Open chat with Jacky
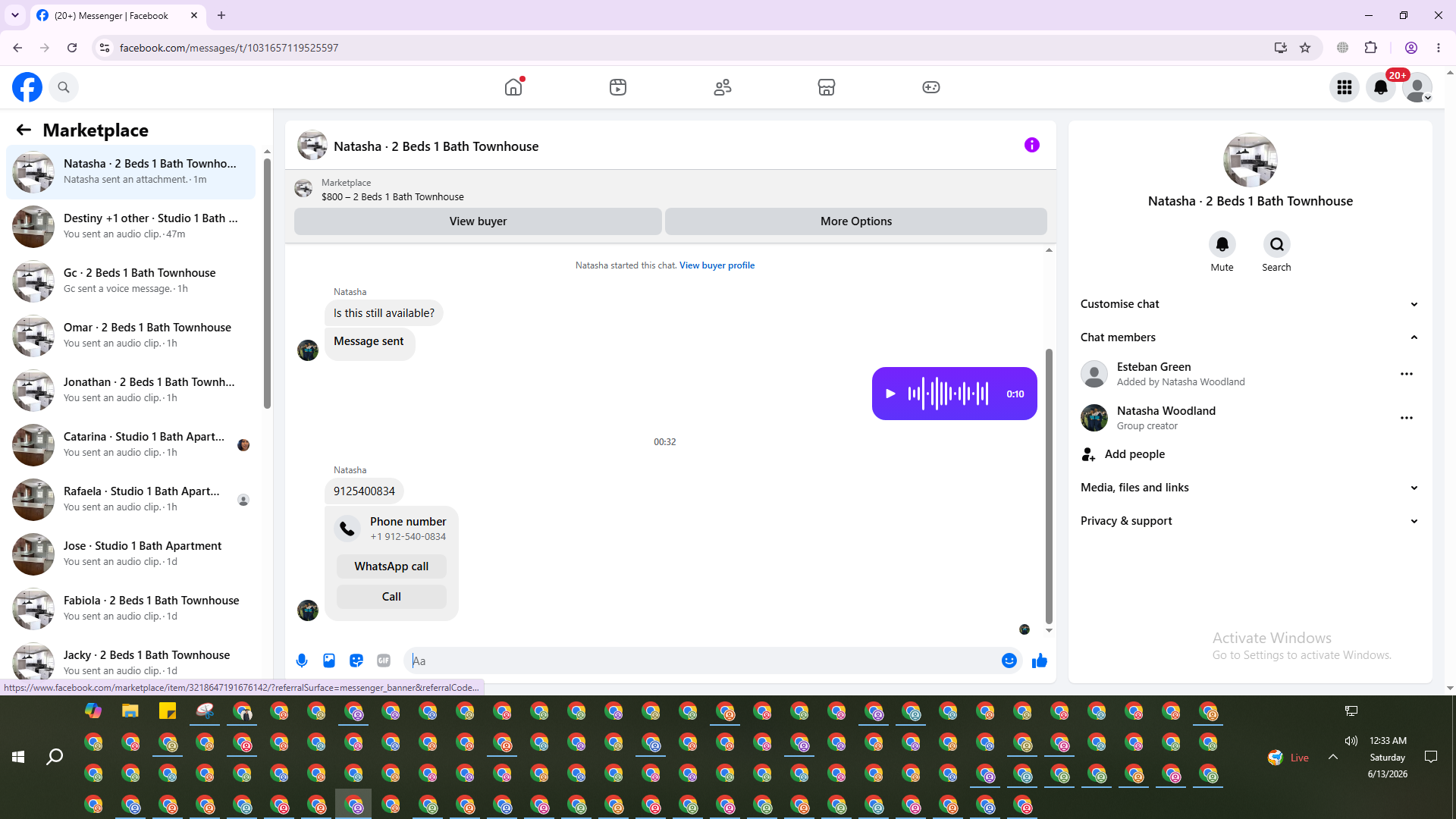This screenshot has height=819, width=1456. (x=131, y=661)
